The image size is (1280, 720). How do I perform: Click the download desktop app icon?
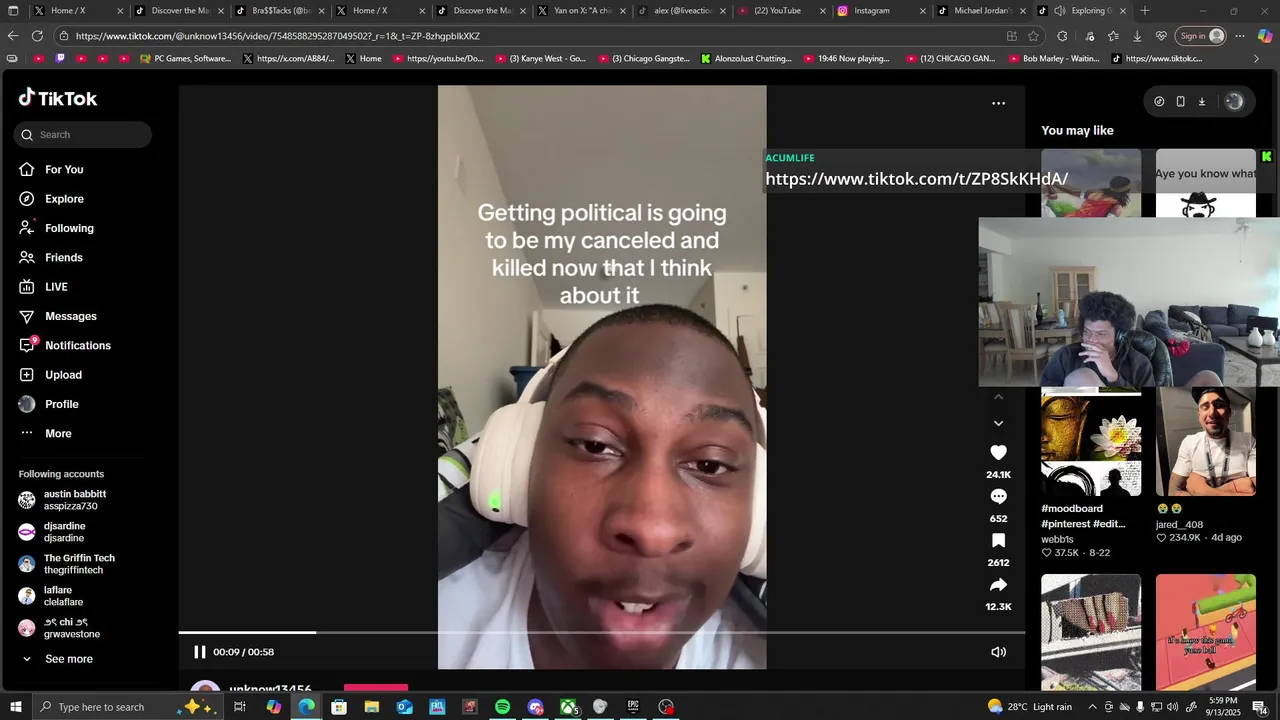1201,101
